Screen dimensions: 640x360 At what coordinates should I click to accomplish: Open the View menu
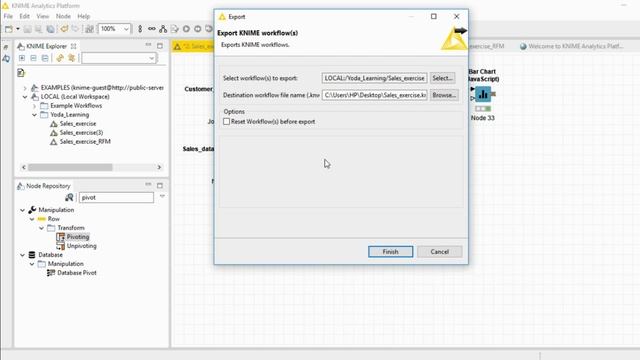pos(42,16)
